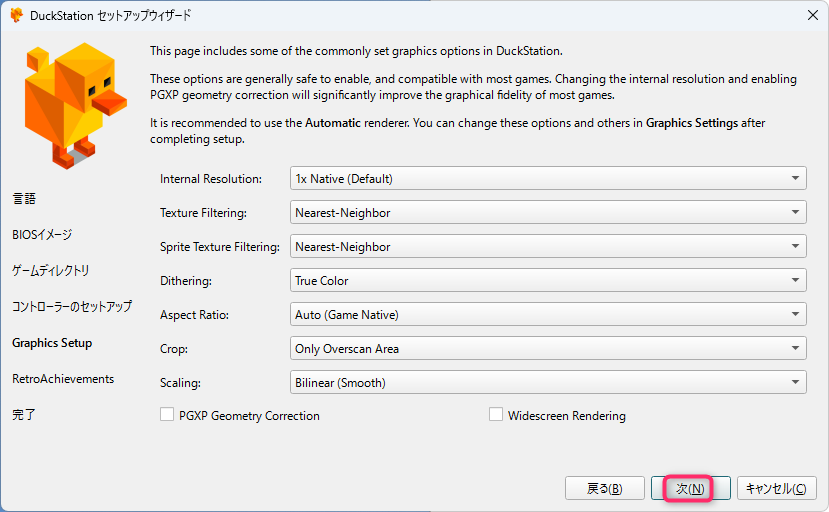The image size is (829, 512).
Task: Click the 次(N) next button
Action: click(x=690, y=488)
